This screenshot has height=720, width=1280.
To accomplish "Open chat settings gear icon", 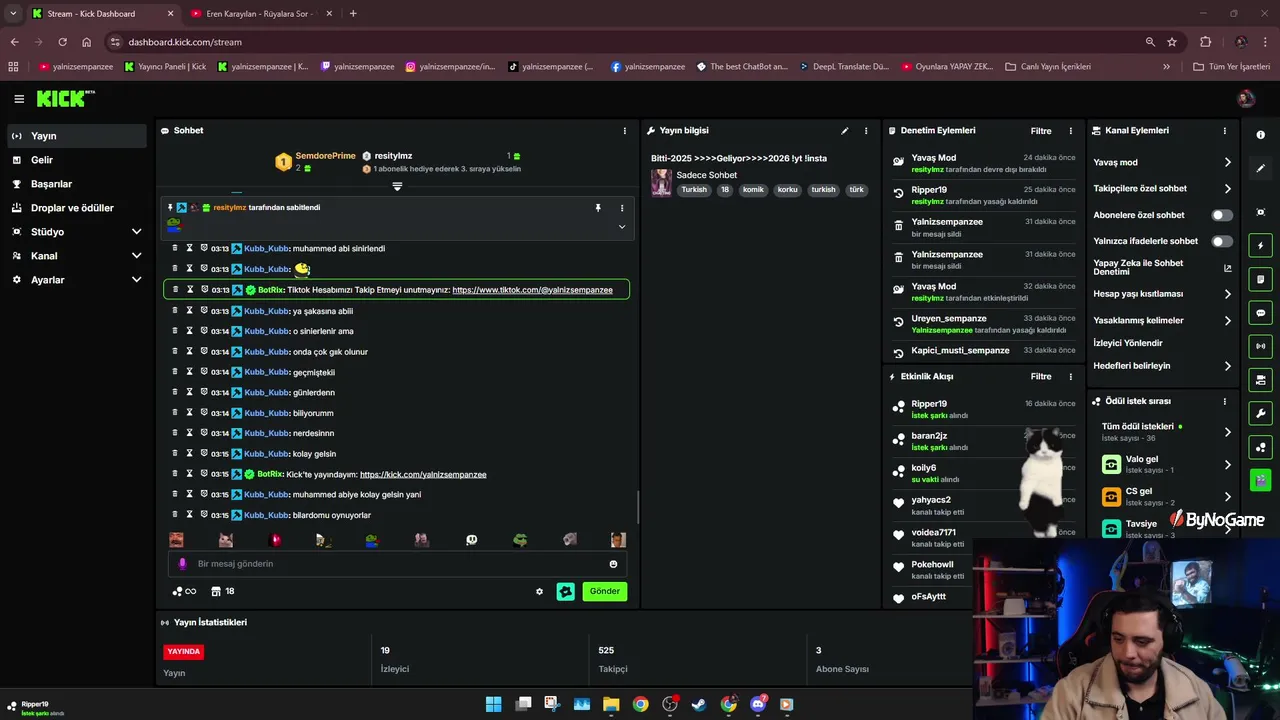I will [540, 592].
